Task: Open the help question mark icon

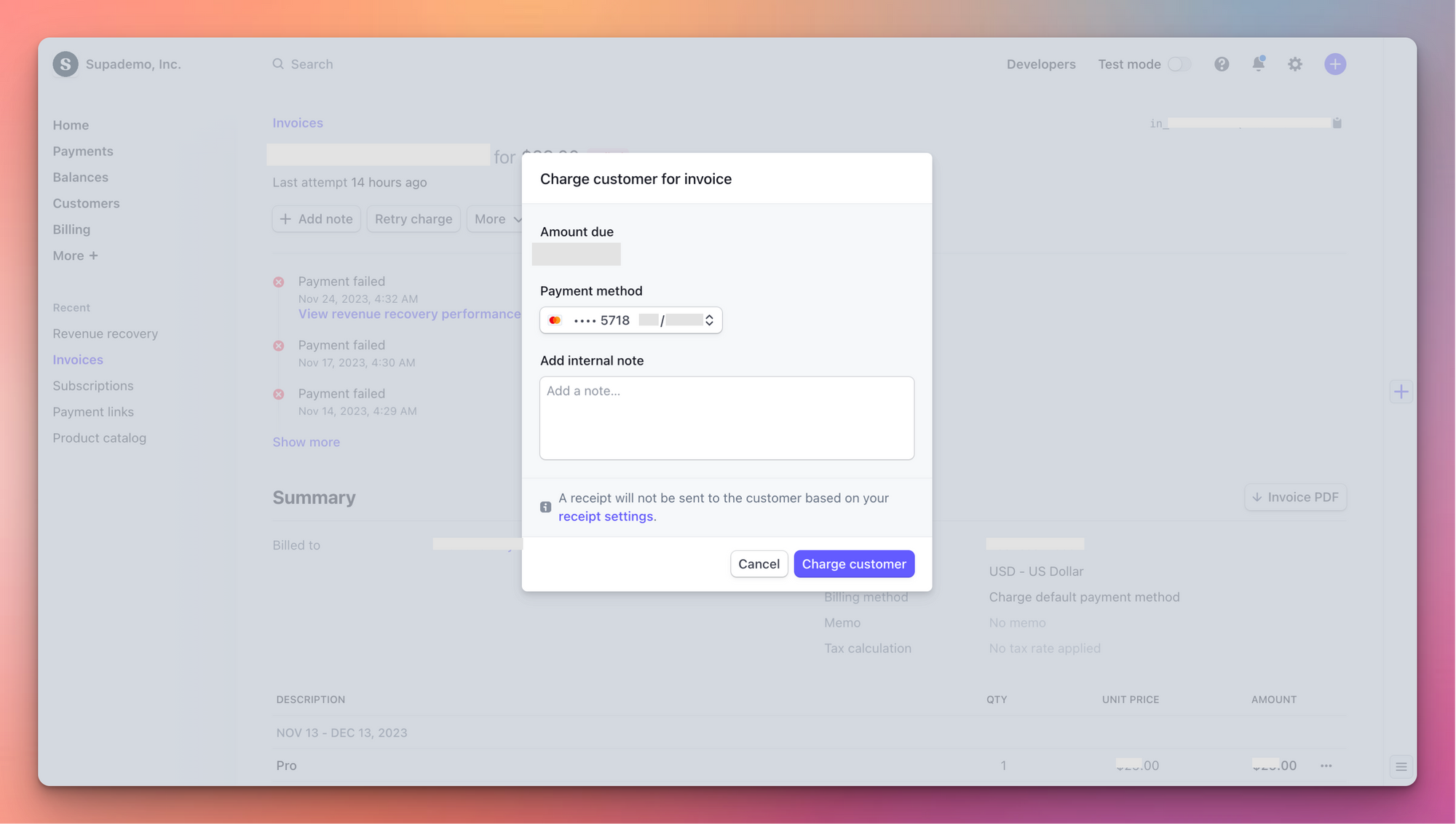Action: point(1222,64)
